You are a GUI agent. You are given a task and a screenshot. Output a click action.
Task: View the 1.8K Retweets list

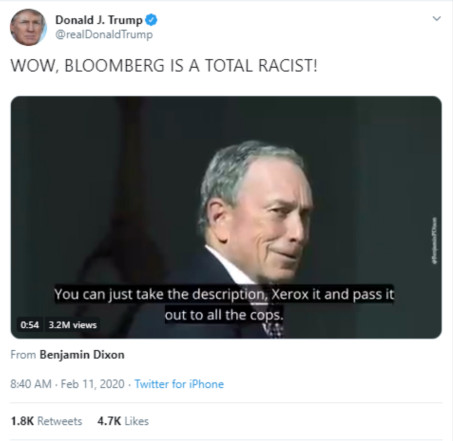[x=46, y=421]
